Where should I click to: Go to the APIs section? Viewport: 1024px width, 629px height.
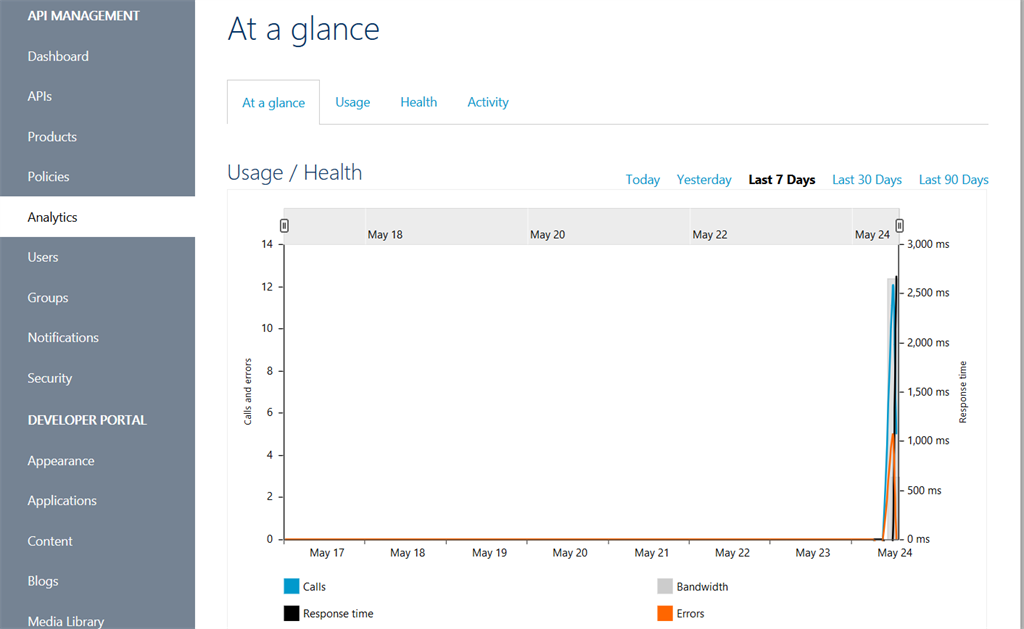(40, 96)
